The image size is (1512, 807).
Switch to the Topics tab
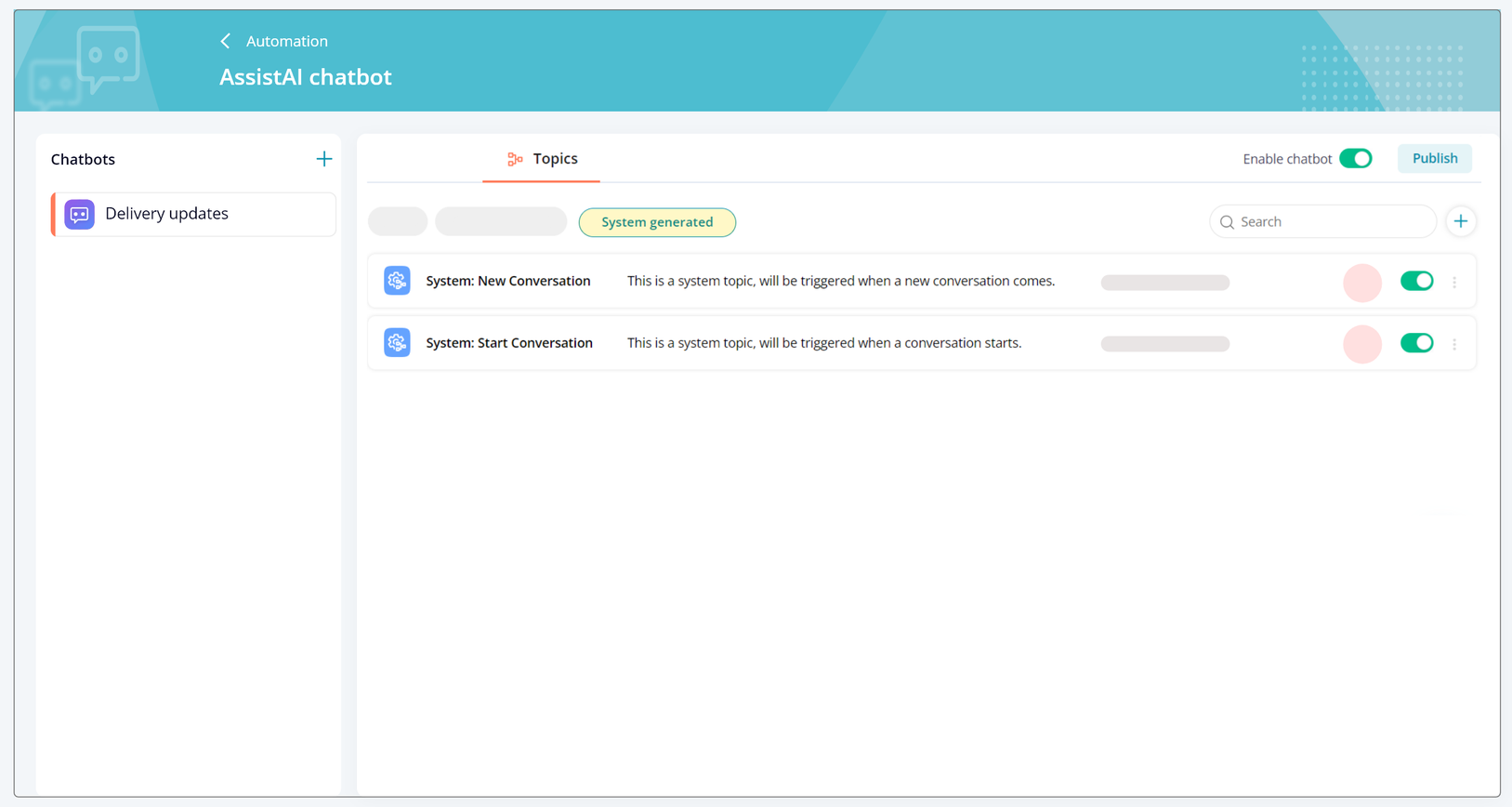point(542,159)
